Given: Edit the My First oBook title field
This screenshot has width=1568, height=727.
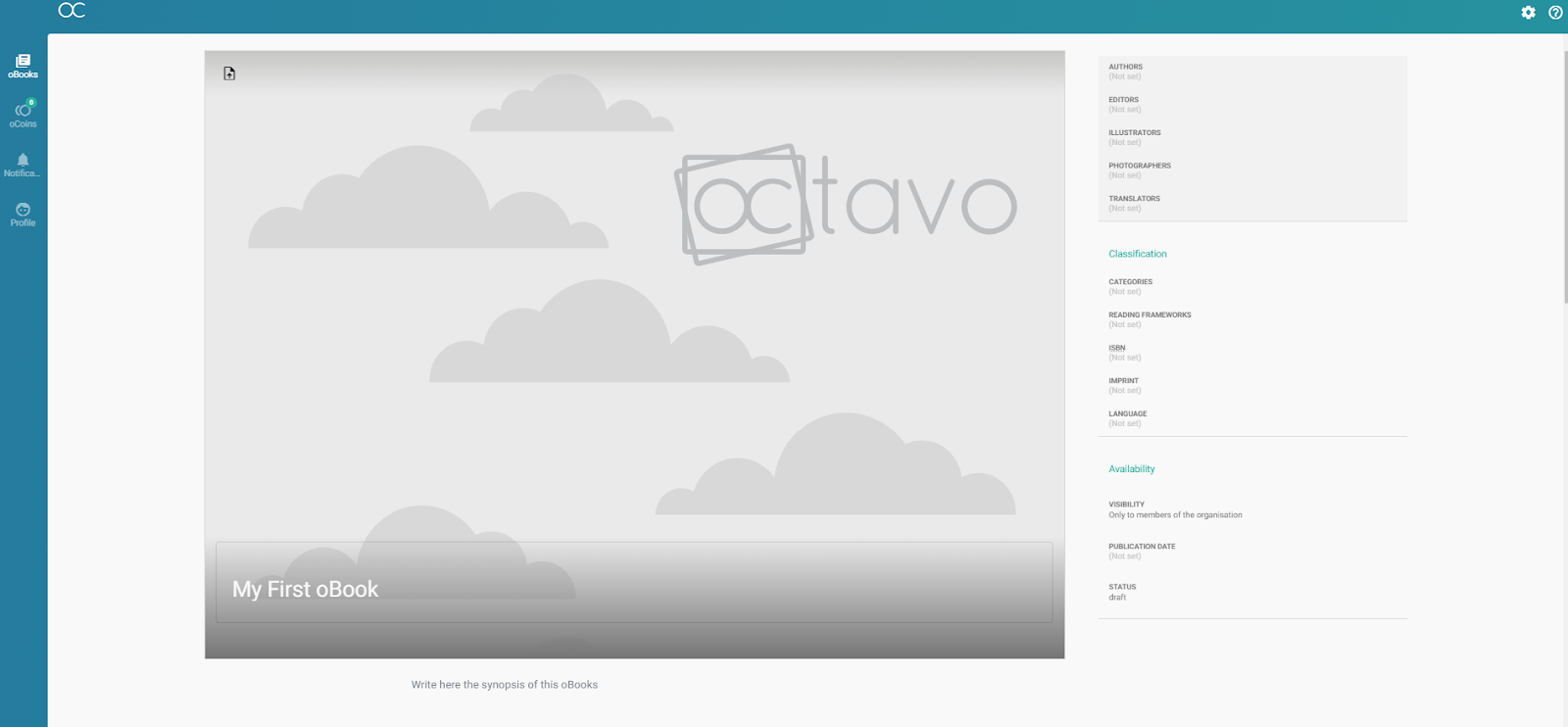Looking at the screenshot, I should click(634, 583).
